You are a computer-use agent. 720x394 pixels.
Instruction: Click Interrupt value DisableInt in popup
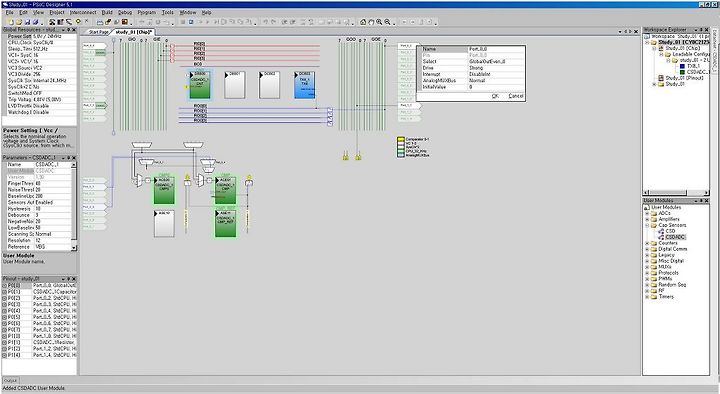[496, 74]
